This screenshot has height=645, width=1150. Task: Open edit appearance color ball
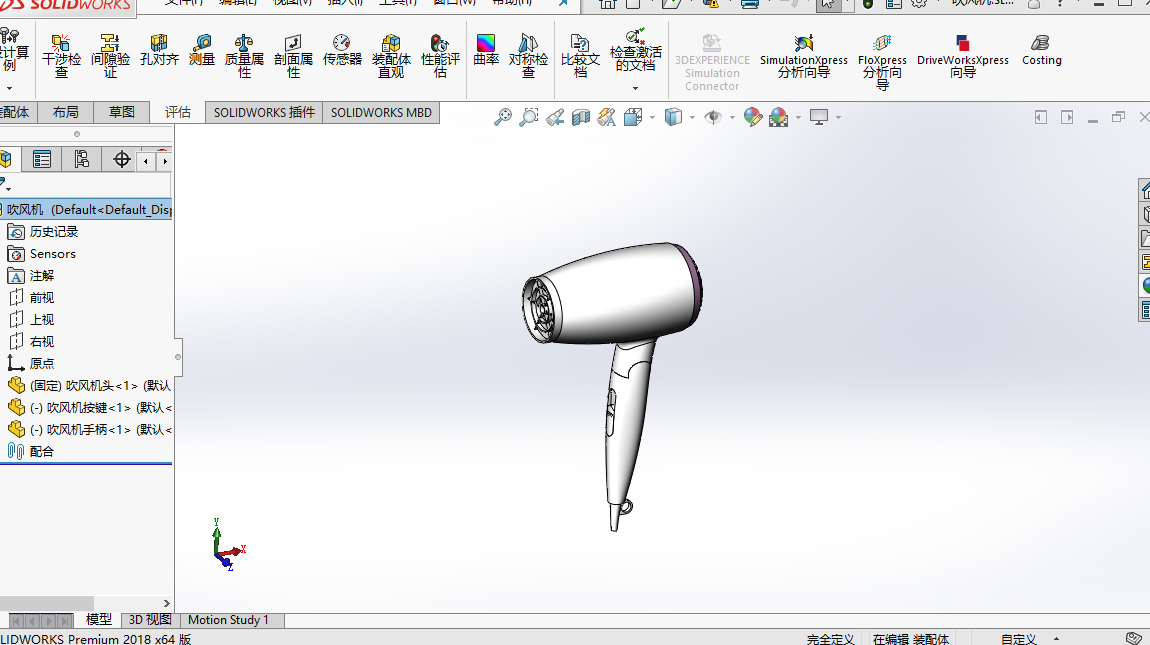(x=752, y=117)
